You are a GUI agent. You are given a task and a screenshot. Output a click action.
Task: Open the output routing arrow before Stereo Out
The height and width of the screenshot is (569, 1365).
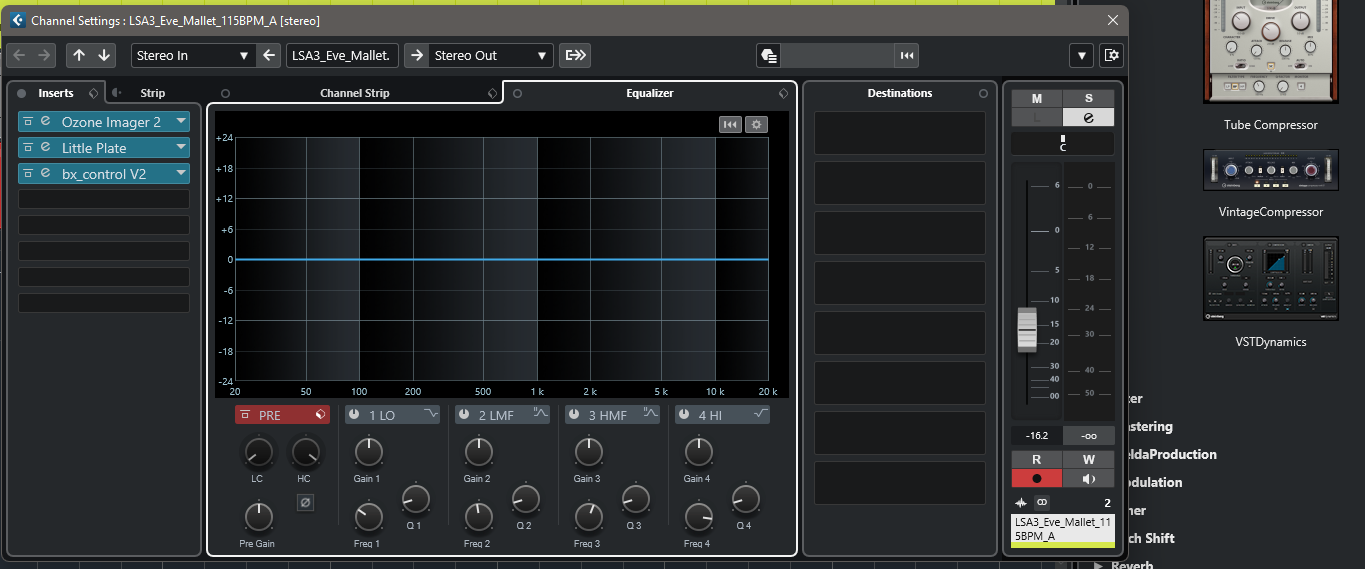(416, 56)
